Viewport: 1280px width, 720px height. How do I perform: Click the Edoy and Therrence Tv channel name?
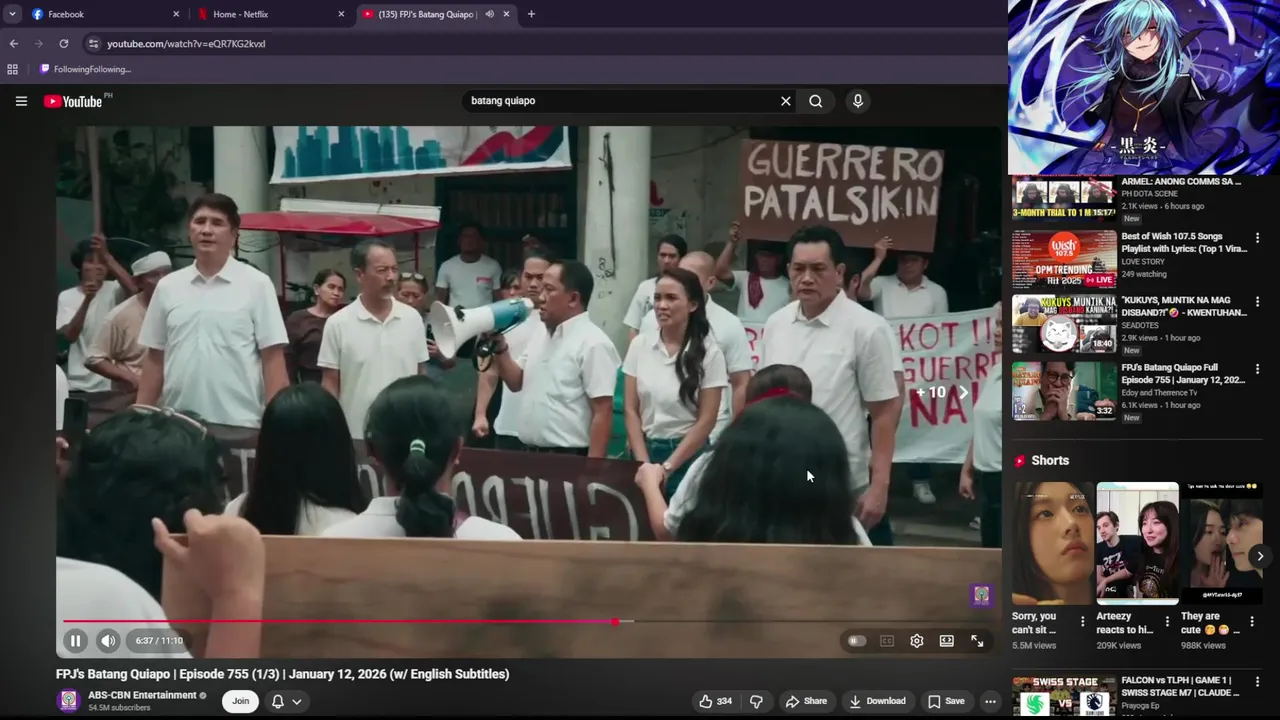(1159, 393)
